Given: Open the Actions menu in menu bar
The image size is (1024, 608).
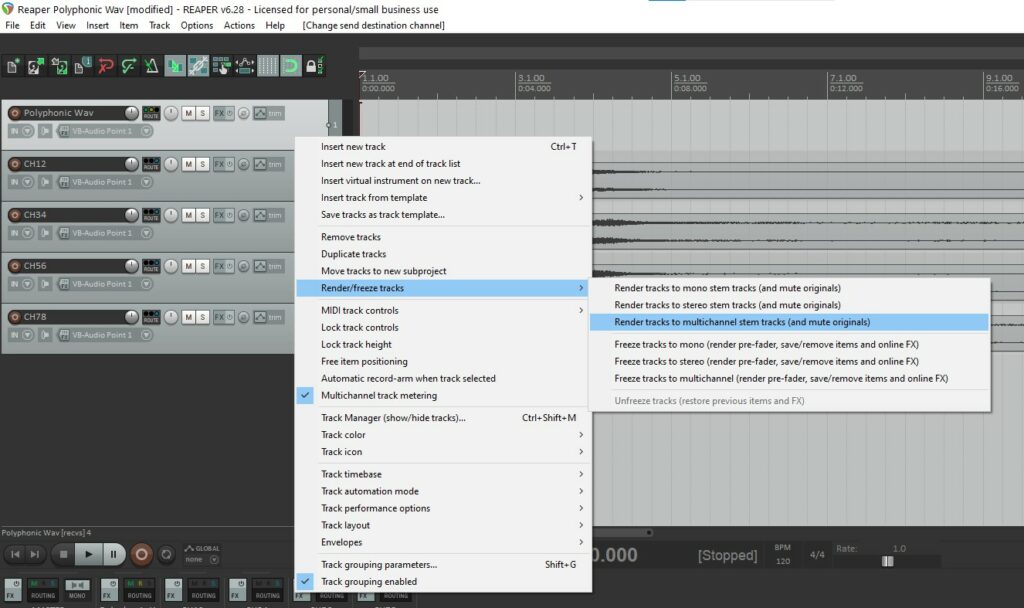Looking at the screenshot, I should tap(239, 25).
